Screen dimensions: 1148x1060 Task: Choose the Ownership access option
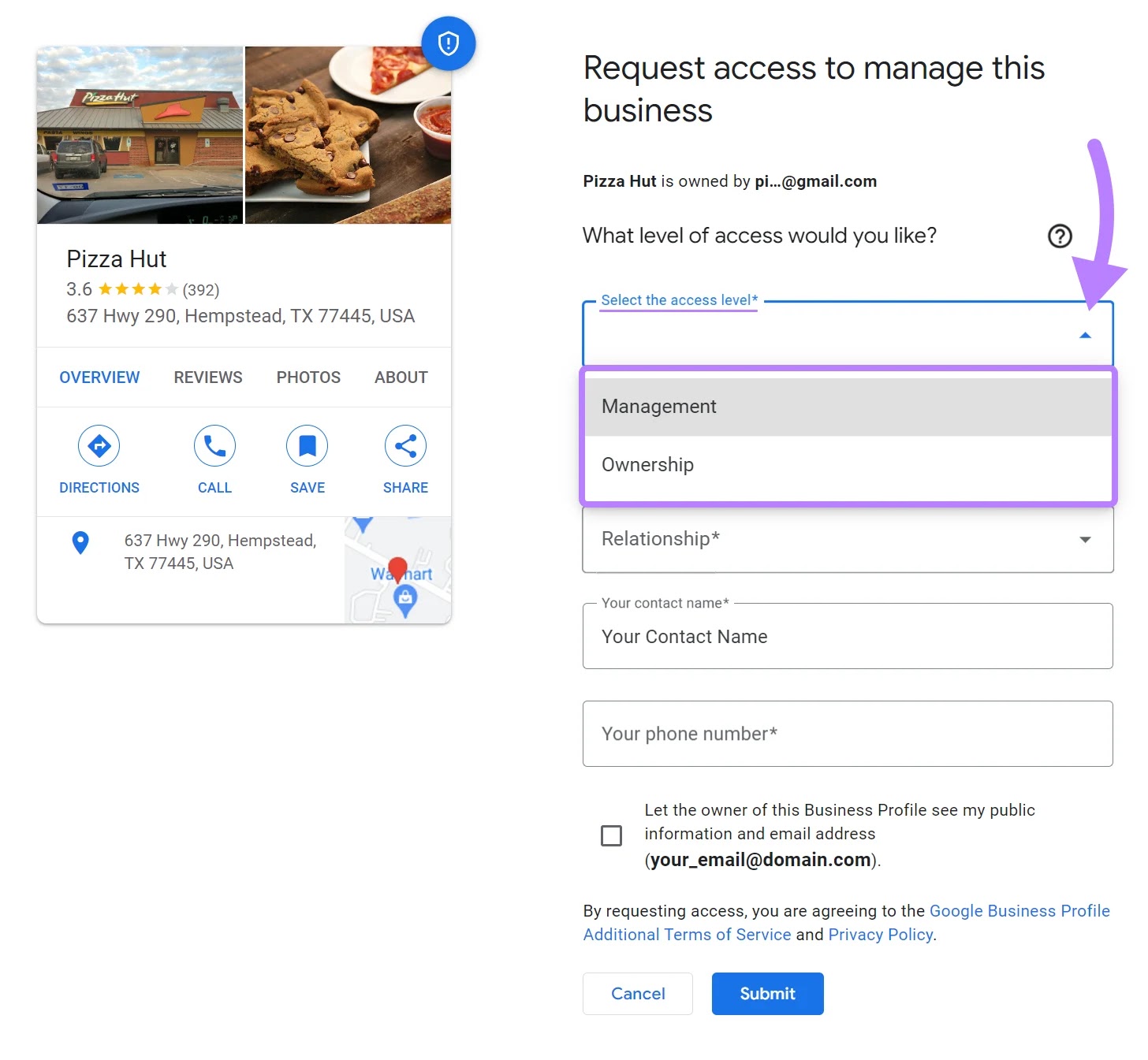848,465
